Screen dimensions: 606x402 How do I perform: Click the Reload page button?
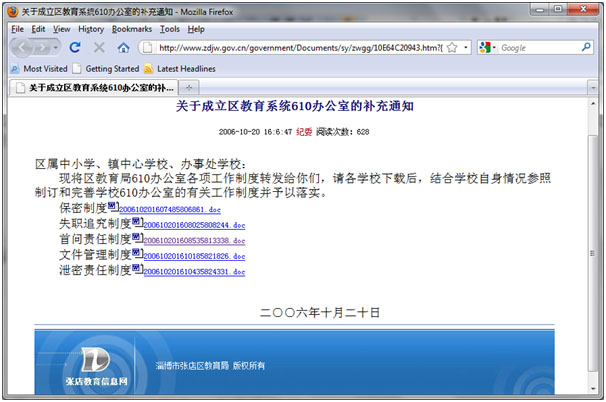click(75, 48)
